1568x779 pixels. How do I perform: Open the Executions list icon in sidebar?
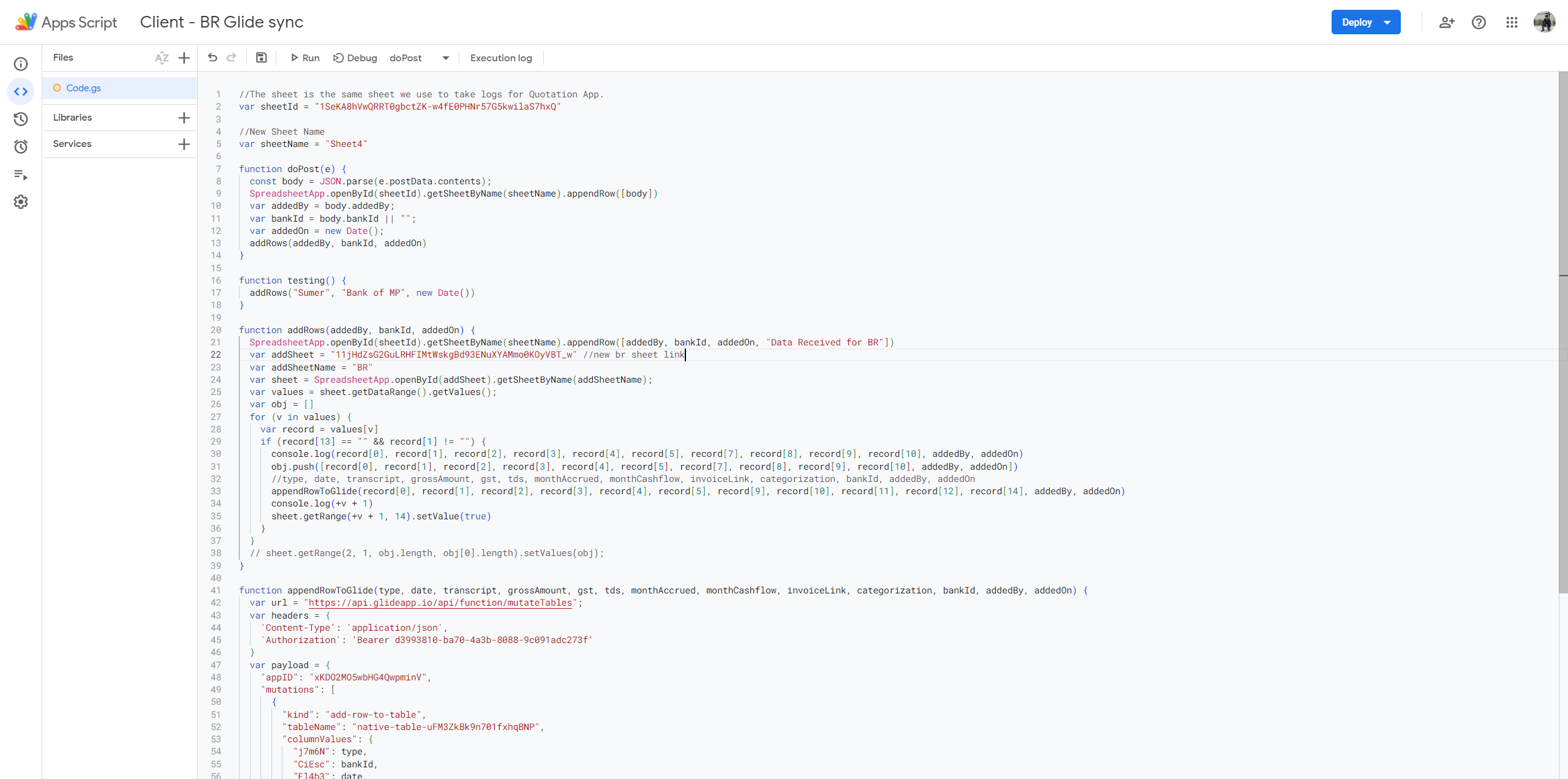coord(21,175)
